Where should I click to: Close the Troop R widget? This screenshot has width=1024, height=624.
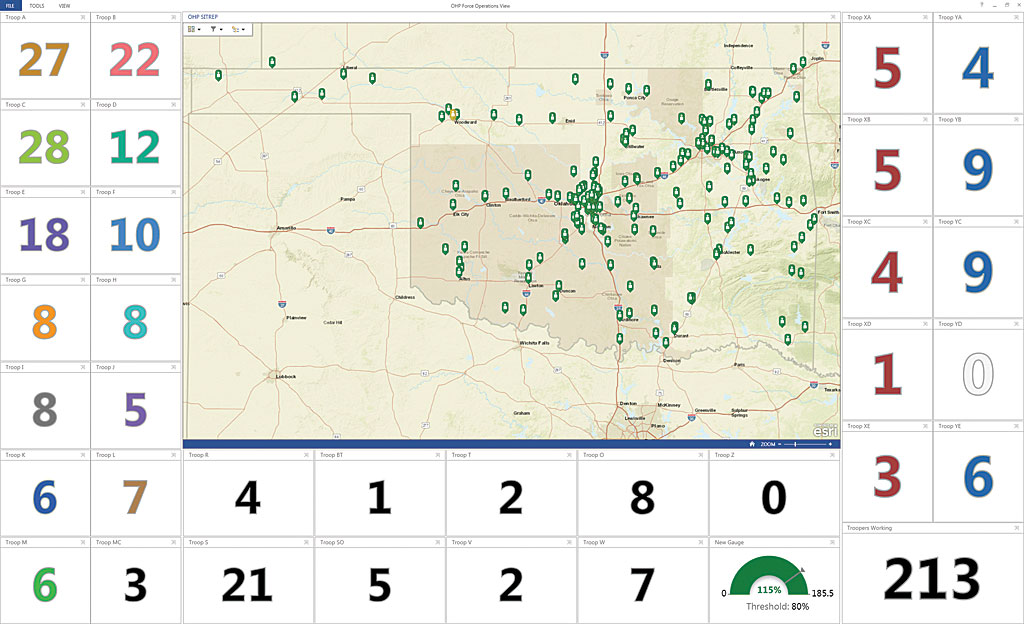[x=306, y=455]
